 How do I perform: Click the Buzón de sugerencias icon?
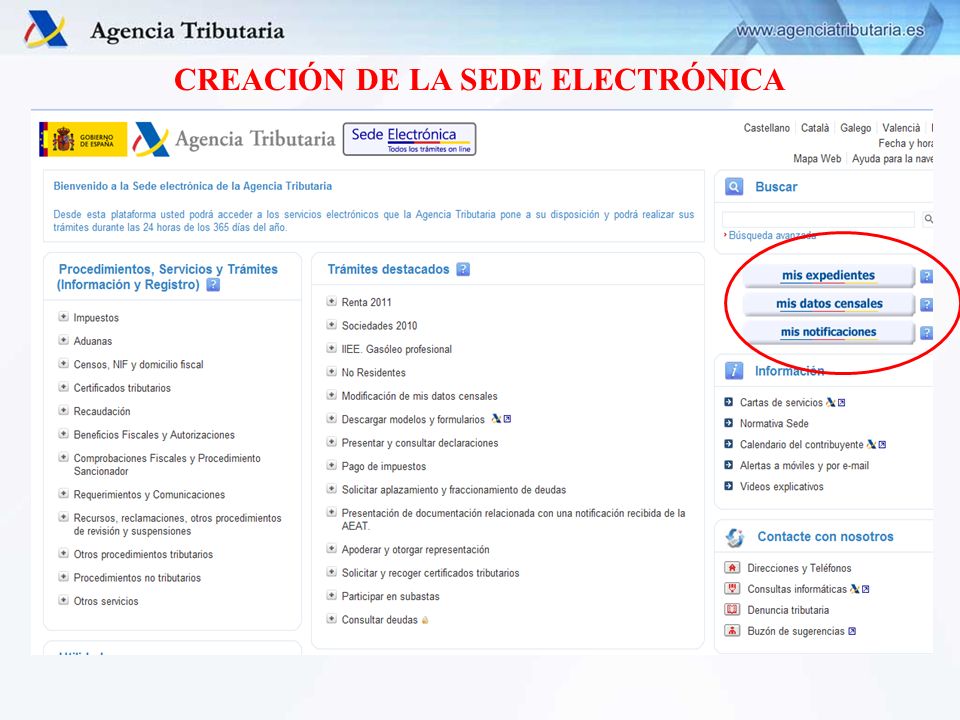tap(732, 631)
